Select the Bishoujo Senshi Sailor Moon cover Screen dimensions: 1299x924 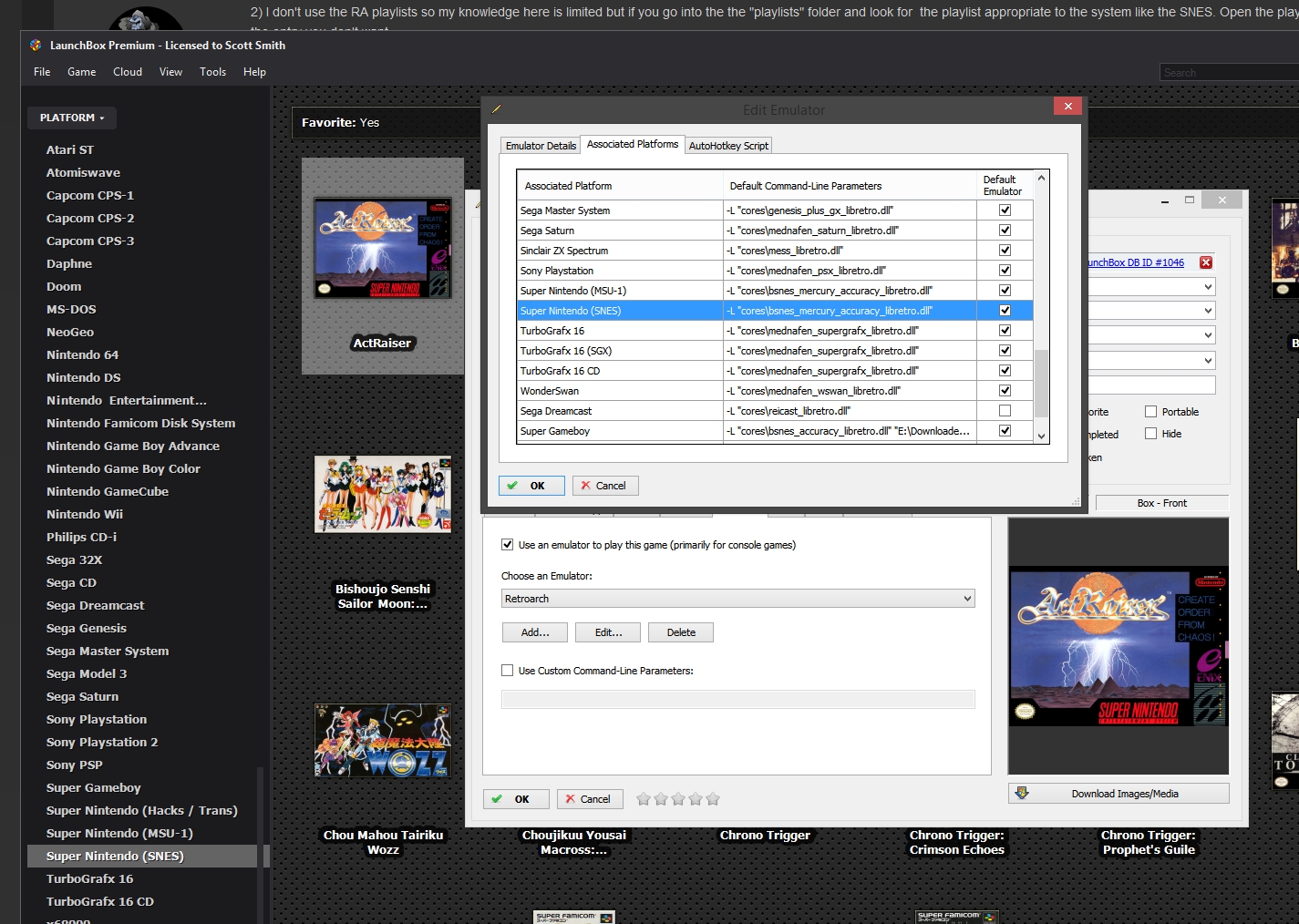(x=383, y=494)
